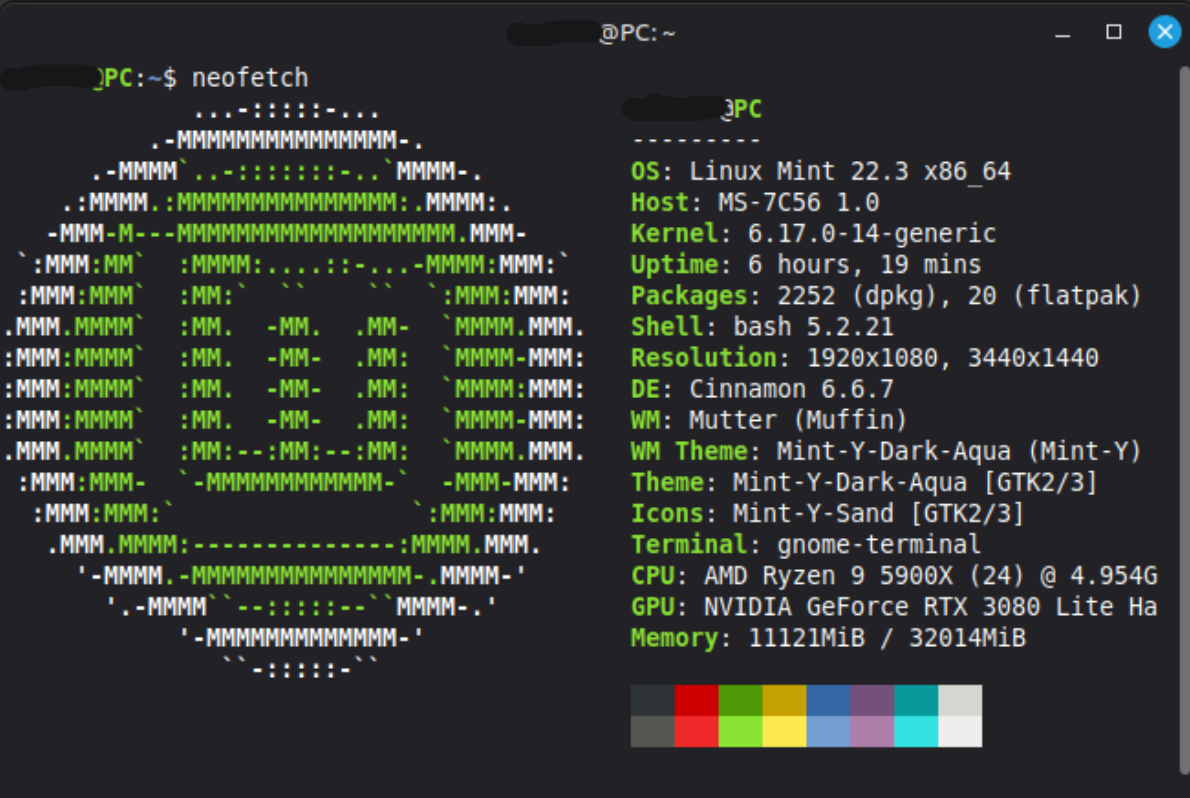Click the bright yellow color block
The height and width of the screenshot is (798, 1190).
tap(785, 732)
